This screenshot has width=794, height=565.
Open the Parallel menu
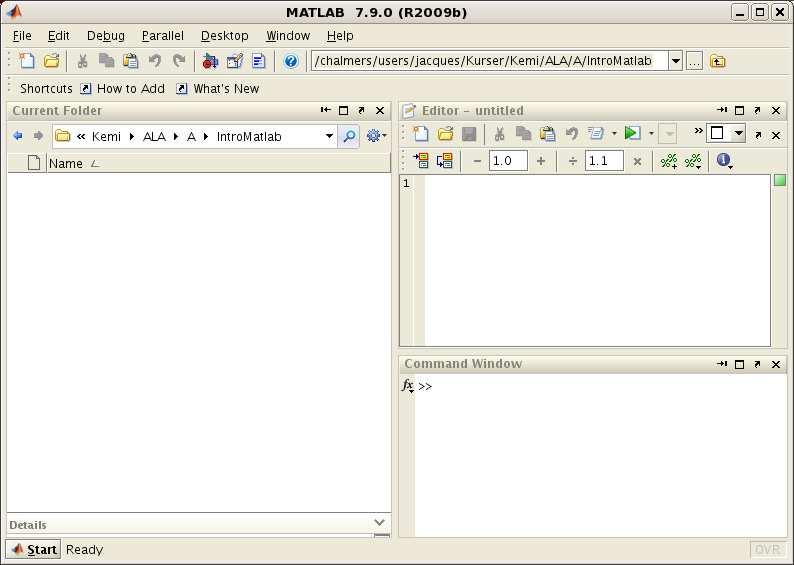(x=163, y=36)
